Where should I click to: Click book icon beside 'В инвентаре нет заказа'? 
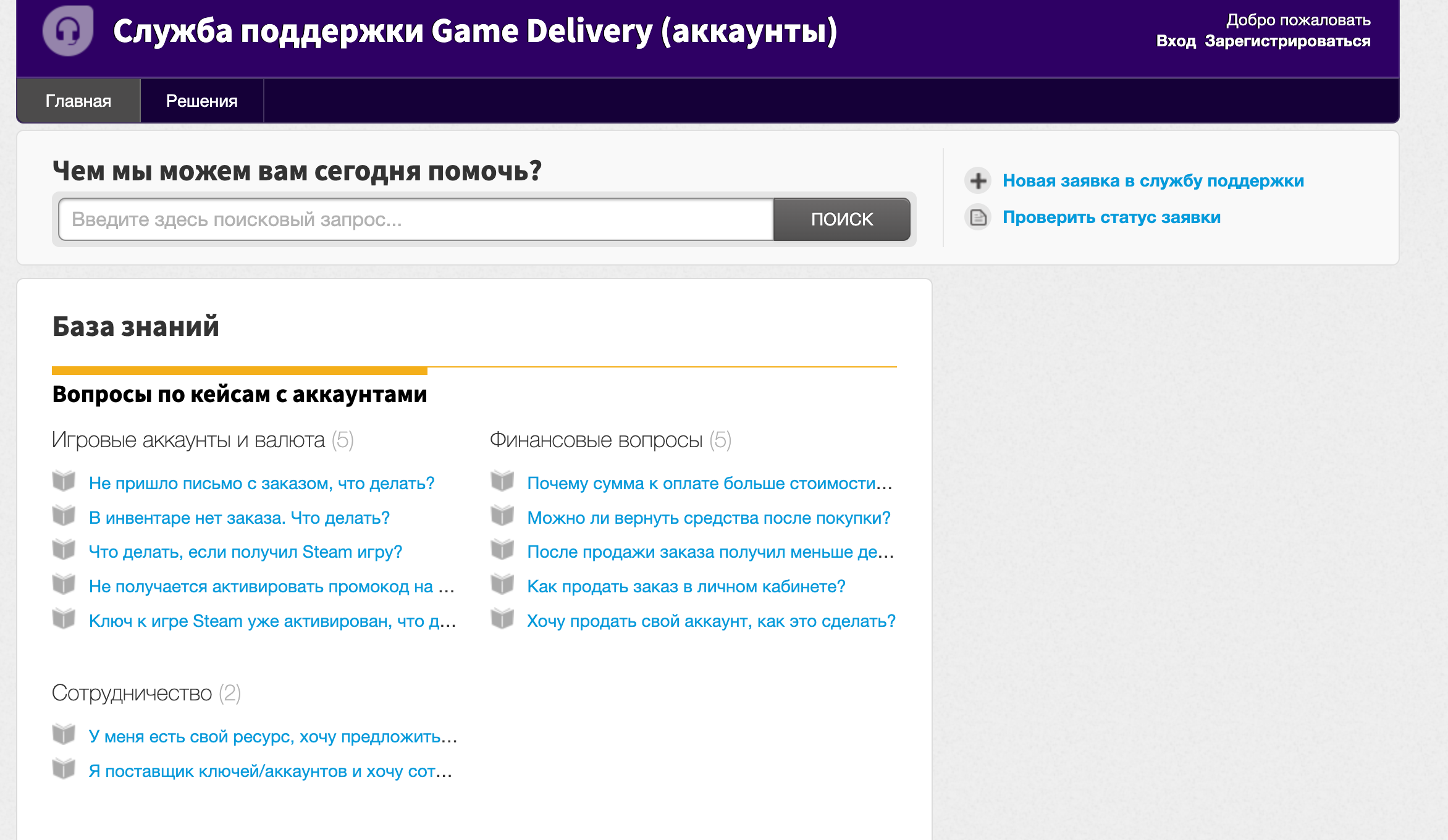pyautogui.click(x=64, y=515)
